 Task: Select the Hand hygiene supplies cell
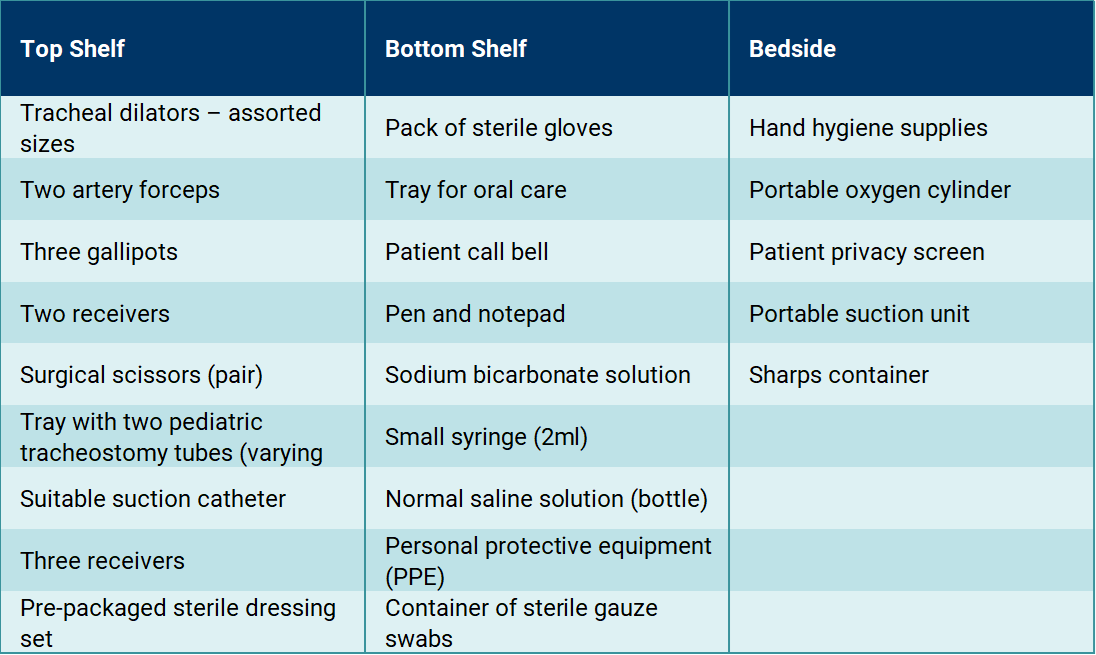(911, 127)
